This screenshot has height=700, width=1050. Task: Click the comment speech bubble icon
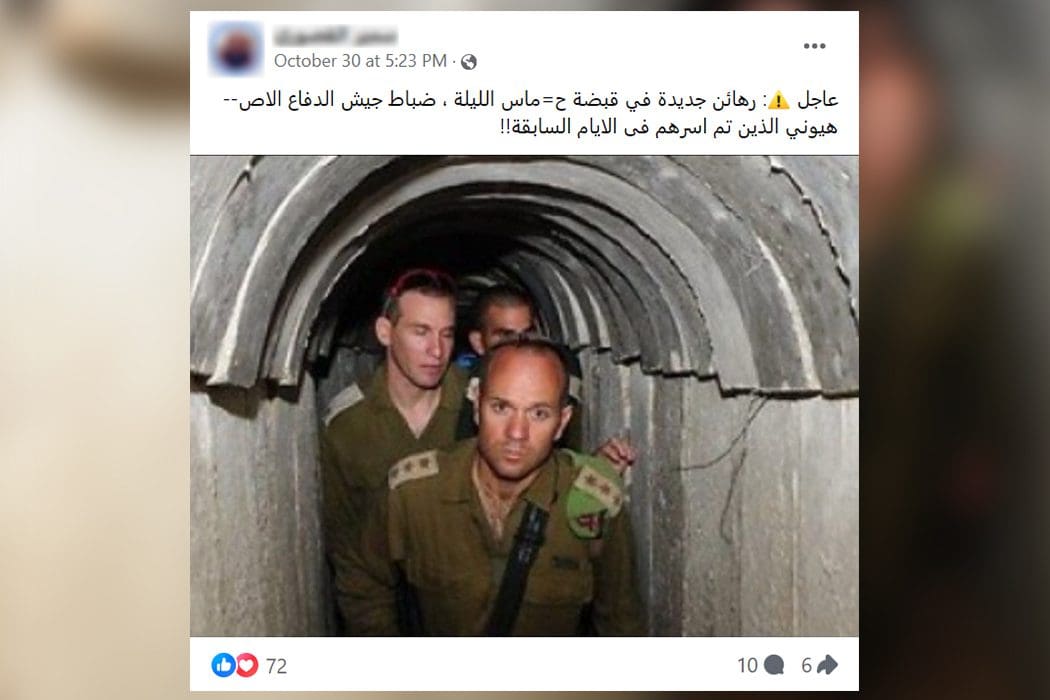(x=774, y=664)
